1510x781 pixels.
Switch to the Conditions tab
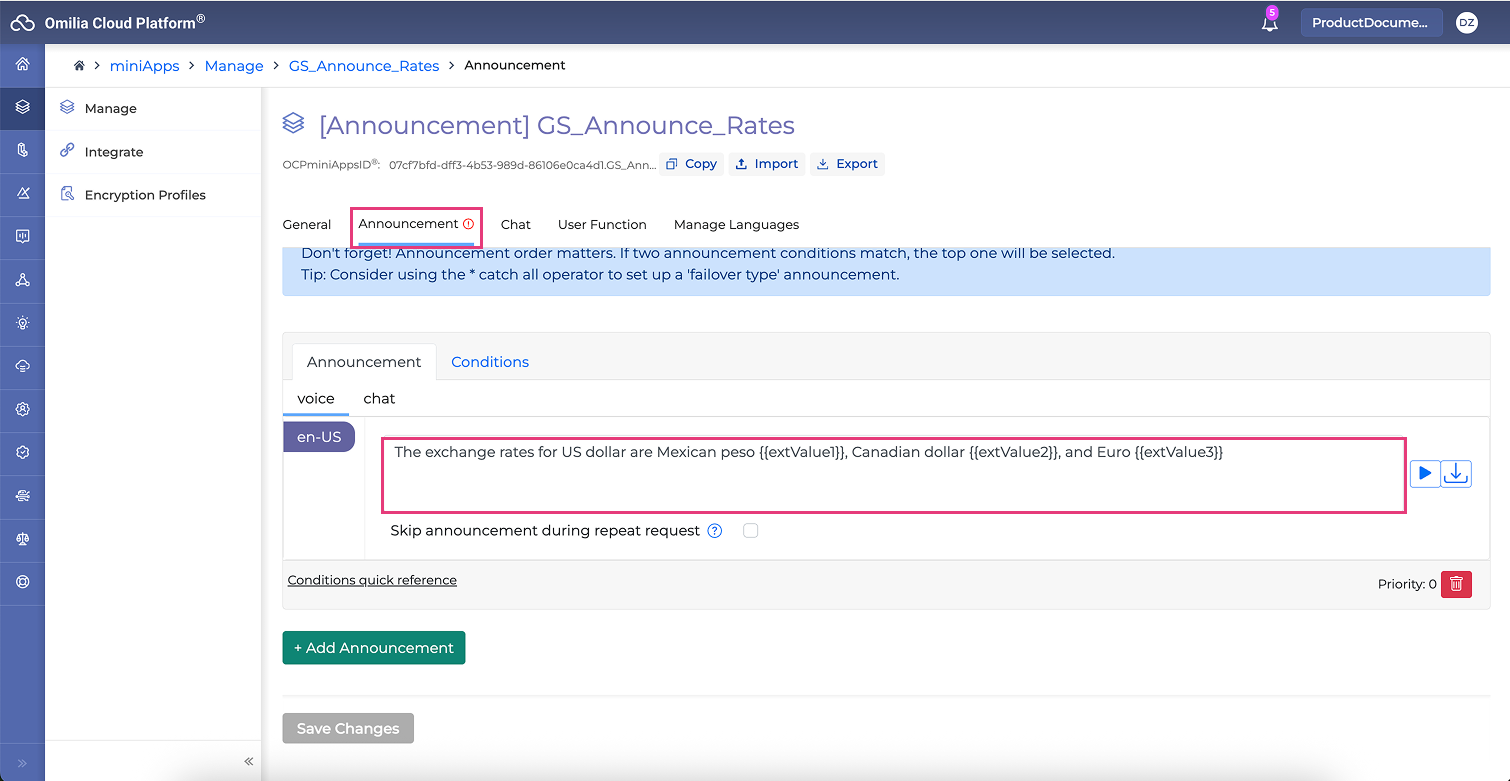(x=490, y=362)
